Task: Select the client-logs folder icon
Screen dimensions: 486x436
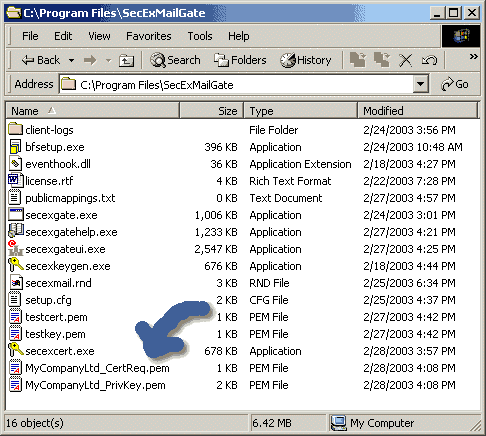Action: (x=15, y=129)
